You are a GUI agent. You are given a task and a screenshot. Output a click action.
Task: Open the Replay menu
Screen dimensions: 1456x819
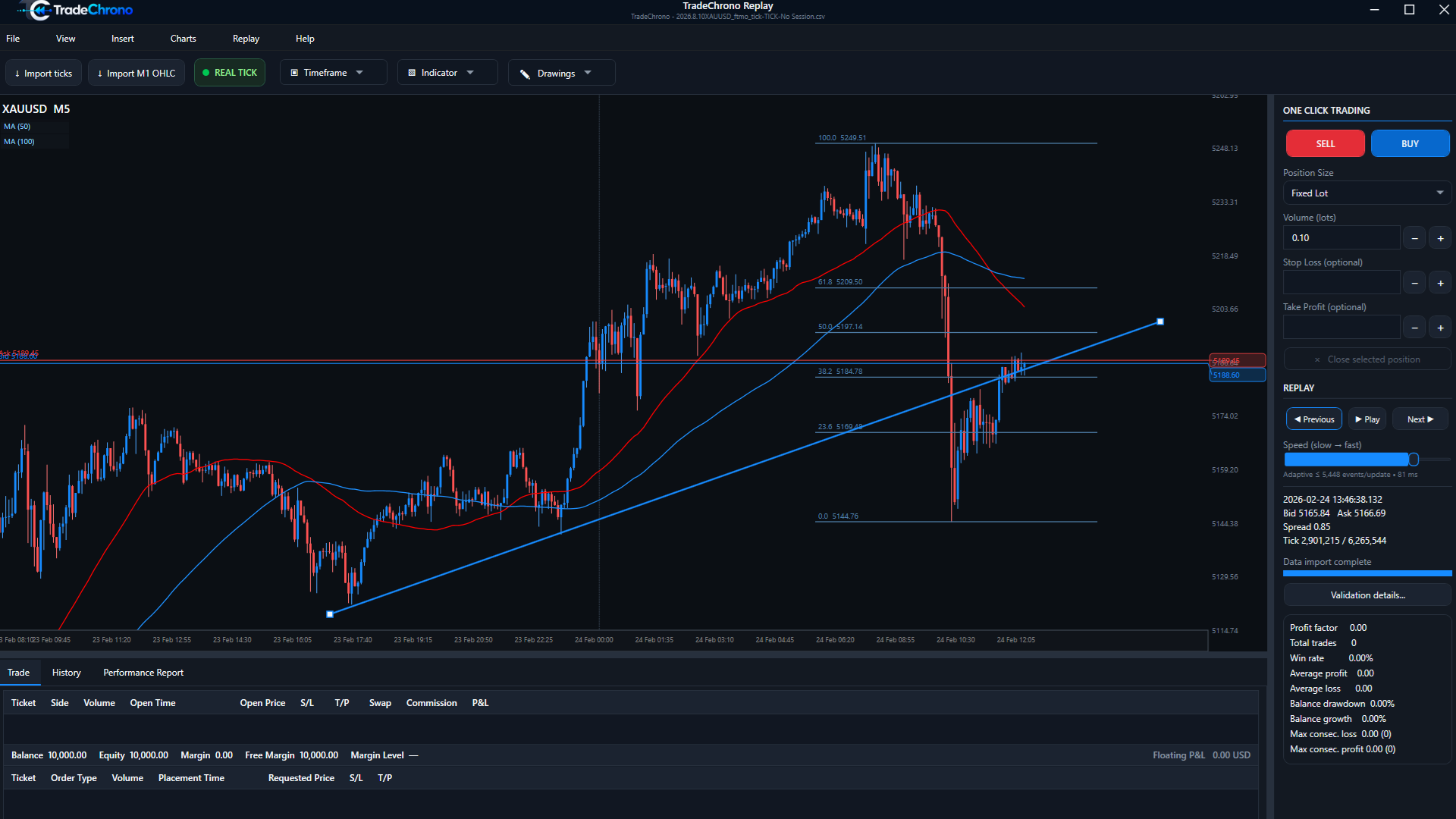(x=246, y=39)
